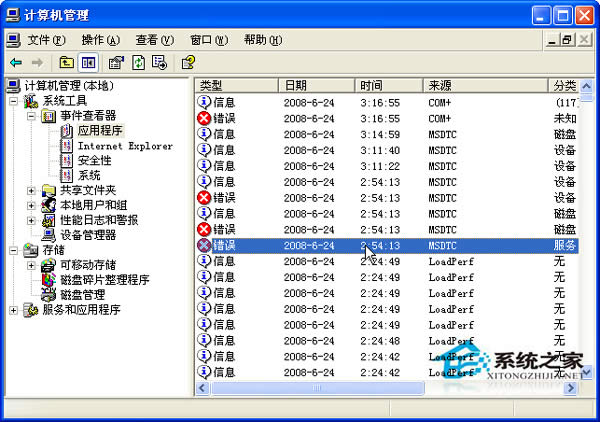Select the 设备管理器 tree node
This screenshot has height=422, width=600.
tap(87, 235)
